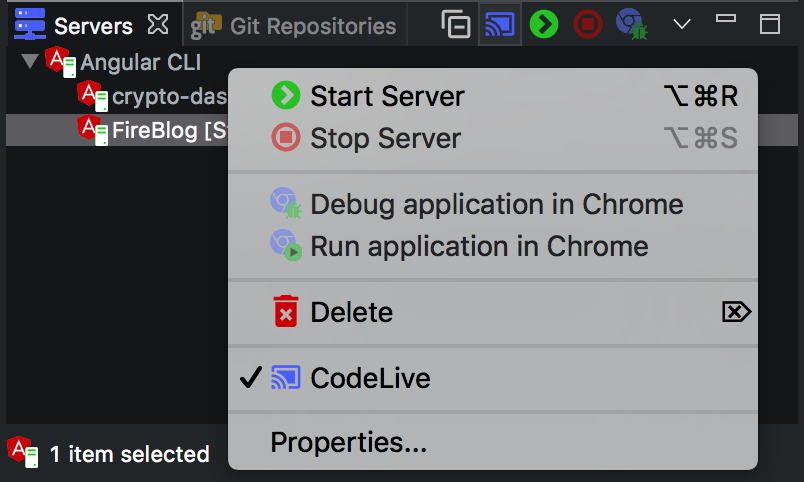Click the Collapse All toolbar icon
This screenshot has height=482, width=804.
pyautogui.click(x=456, y=24)
